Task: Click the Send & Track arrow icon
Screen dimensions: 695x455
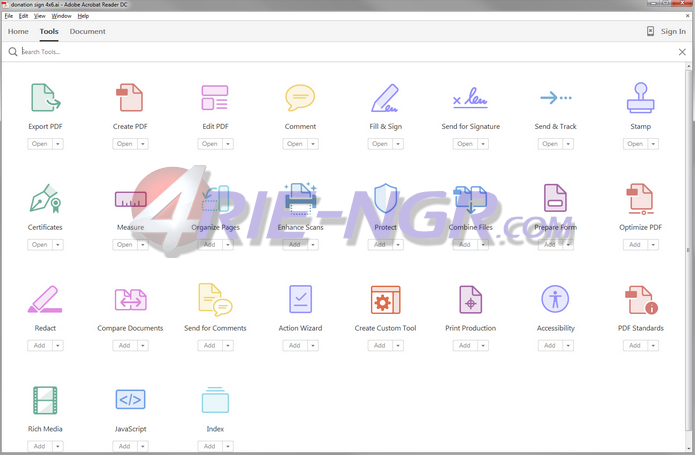Action: pyautogui.click(x=555, y=97)
